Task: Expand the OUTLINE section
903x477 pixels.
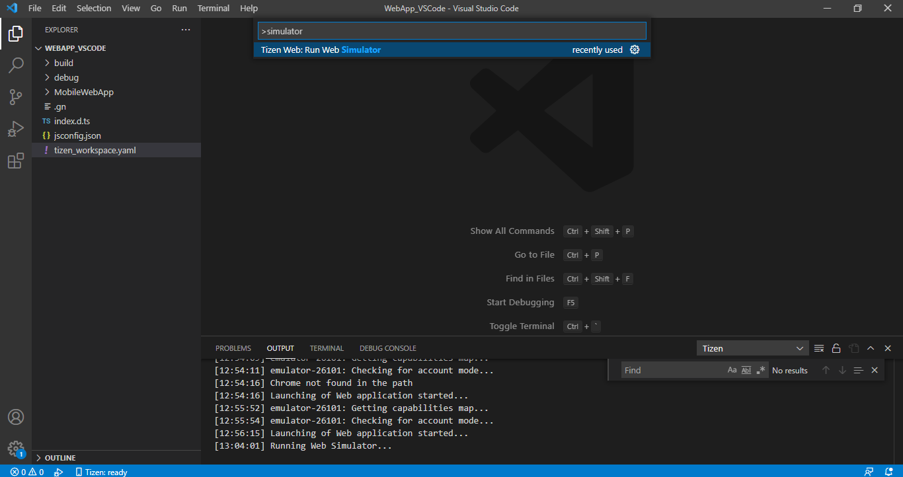Action: (x=59, y=458)
